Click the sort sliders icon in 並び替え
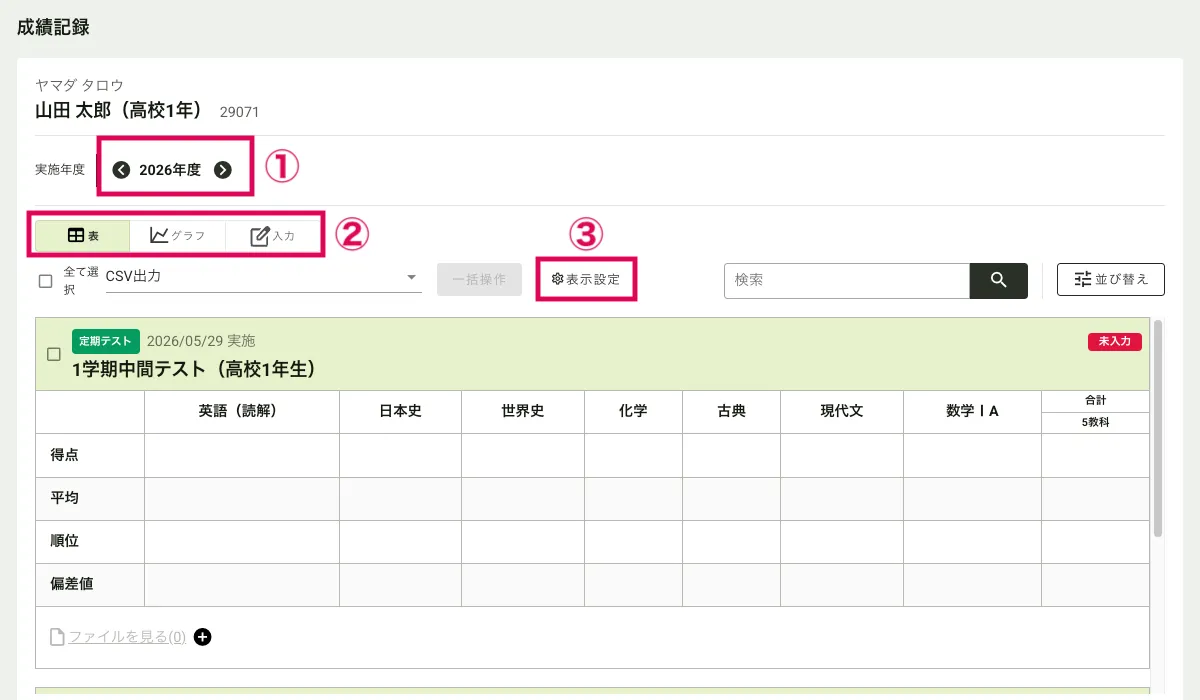Viewport: 1200px width, 700px height. (x=1082, y=280)
